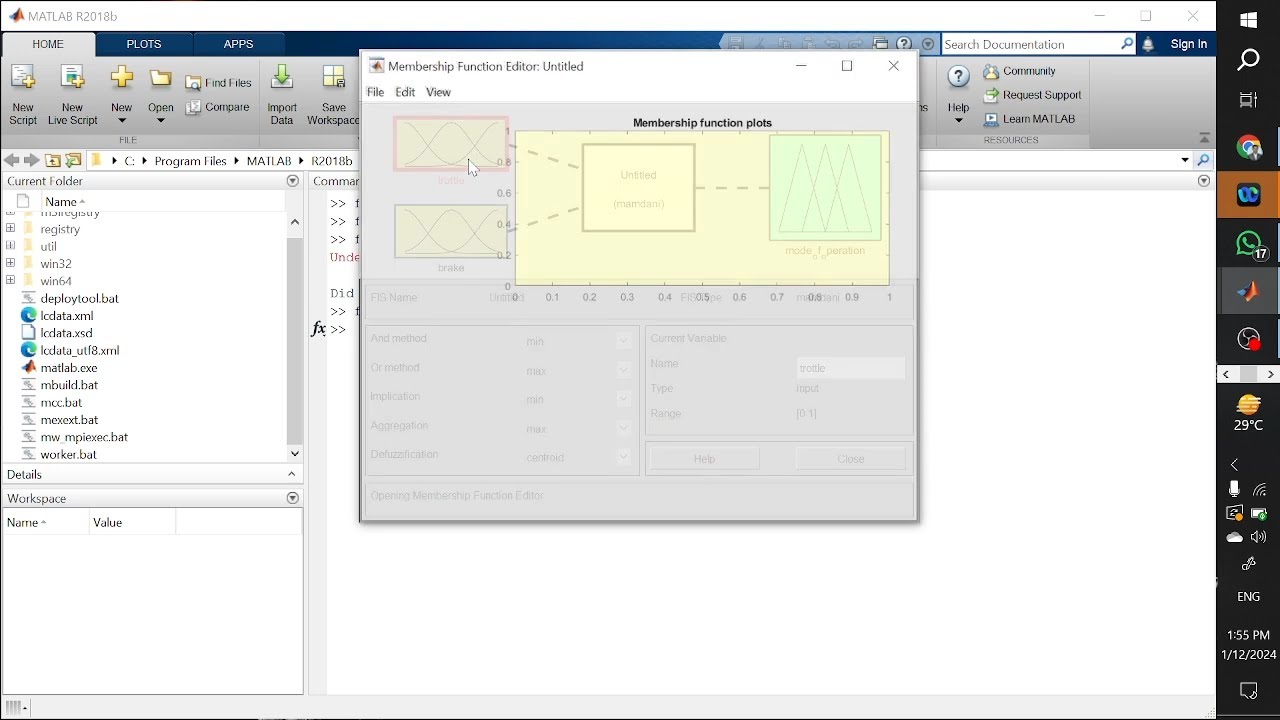This screenshot has width=1280, height=720.
Task: Click Learn MATLAB
Action: point(1030,119)
